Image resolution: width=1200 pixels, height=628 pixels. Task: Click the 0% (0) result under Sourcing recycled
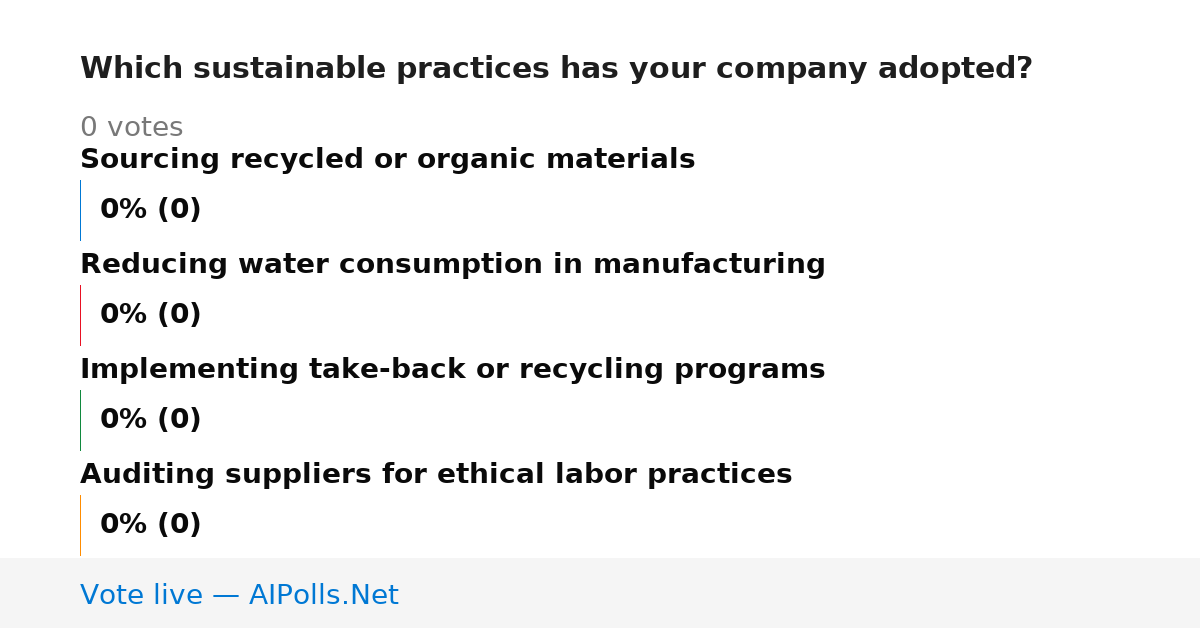pos(150,210)
